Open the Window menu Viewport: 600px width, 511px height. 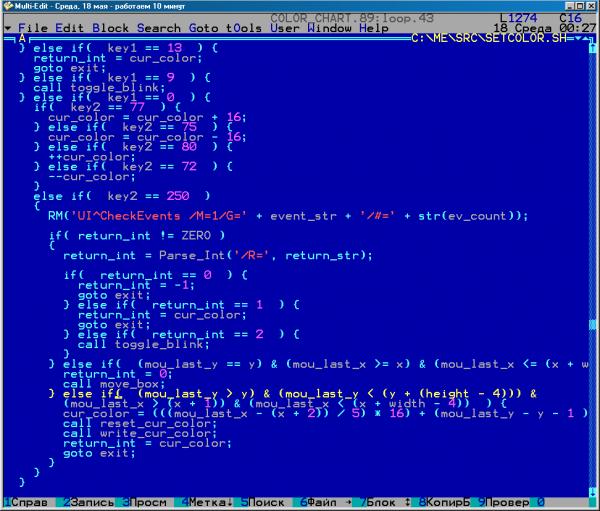coord(330,28)
